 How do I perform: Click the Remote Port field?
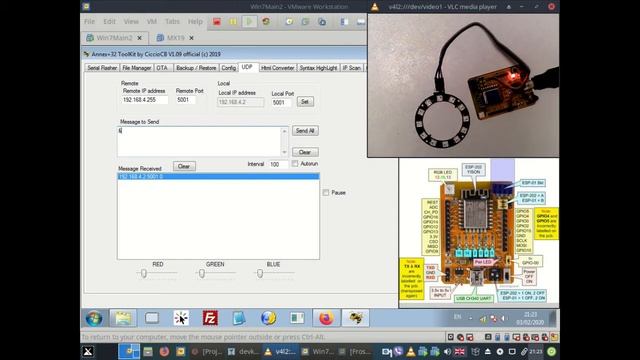point(186,100)
